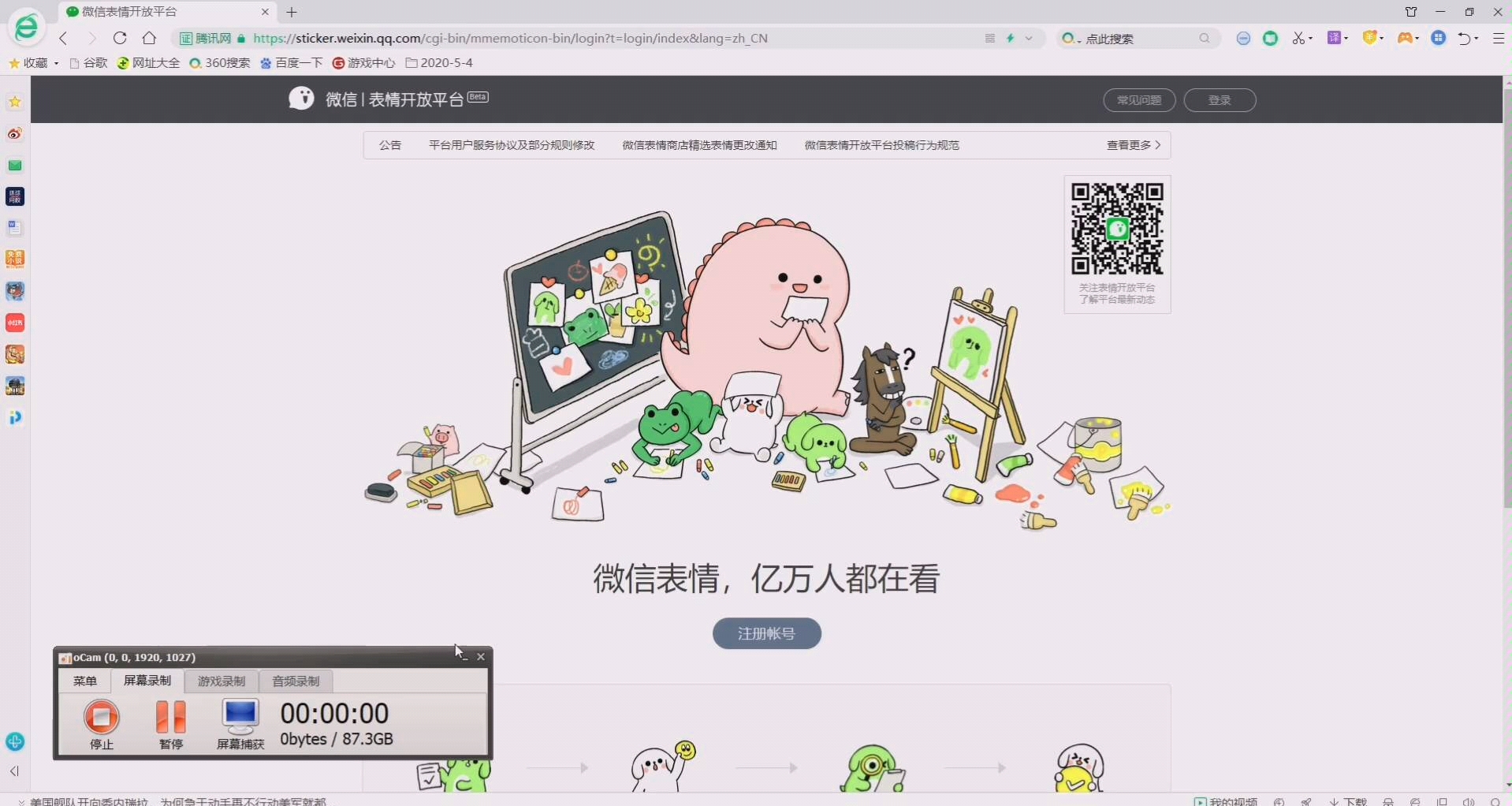Switch to the oCam 音频录制 tab
This screenshot has width=1512, height=806.
click(296, 681)
